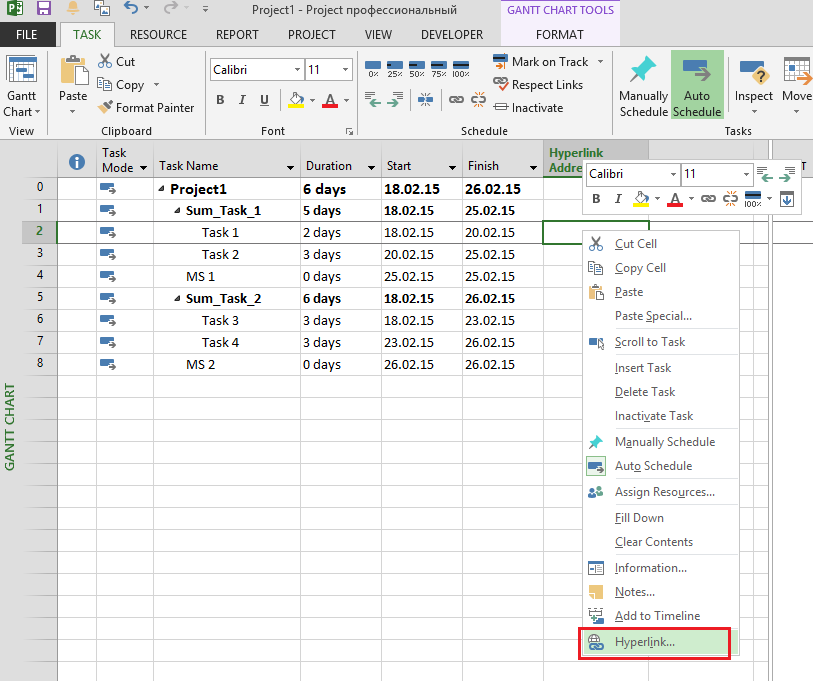The width and height of the screenshot is (813, 681).
Task: Select Scroll to Task in the context menu
Action: coord(661,342)
